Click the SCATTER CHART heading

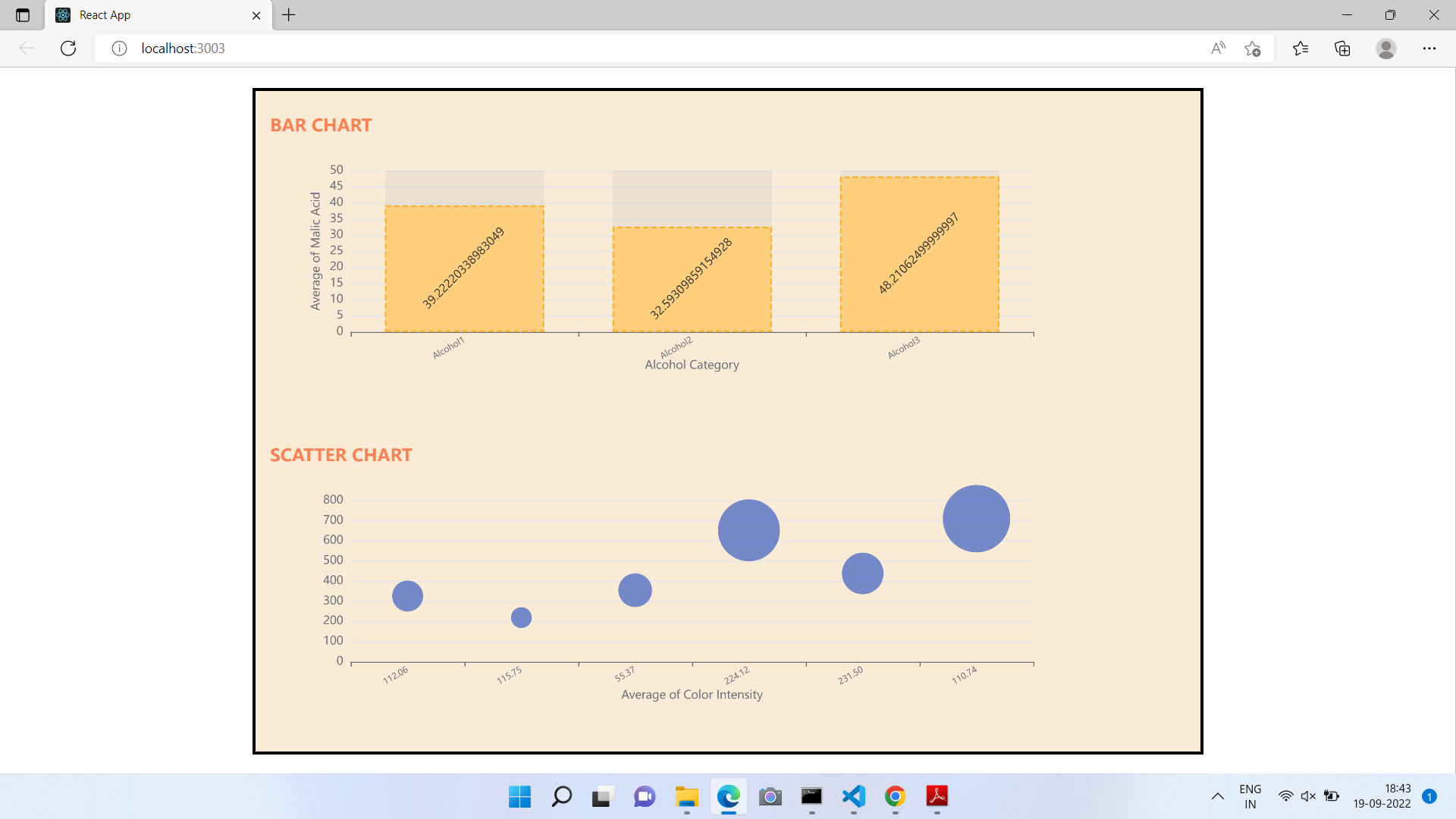(x=341, y=455)
